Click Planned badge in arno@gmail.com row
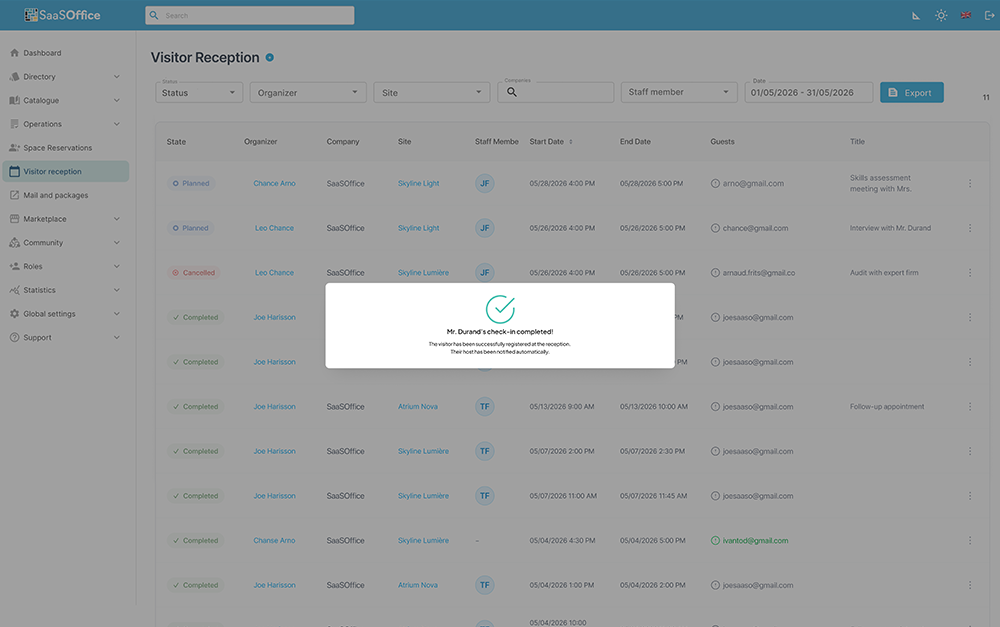This screenshot has height=627, width=1000. (x=191, y=183)
